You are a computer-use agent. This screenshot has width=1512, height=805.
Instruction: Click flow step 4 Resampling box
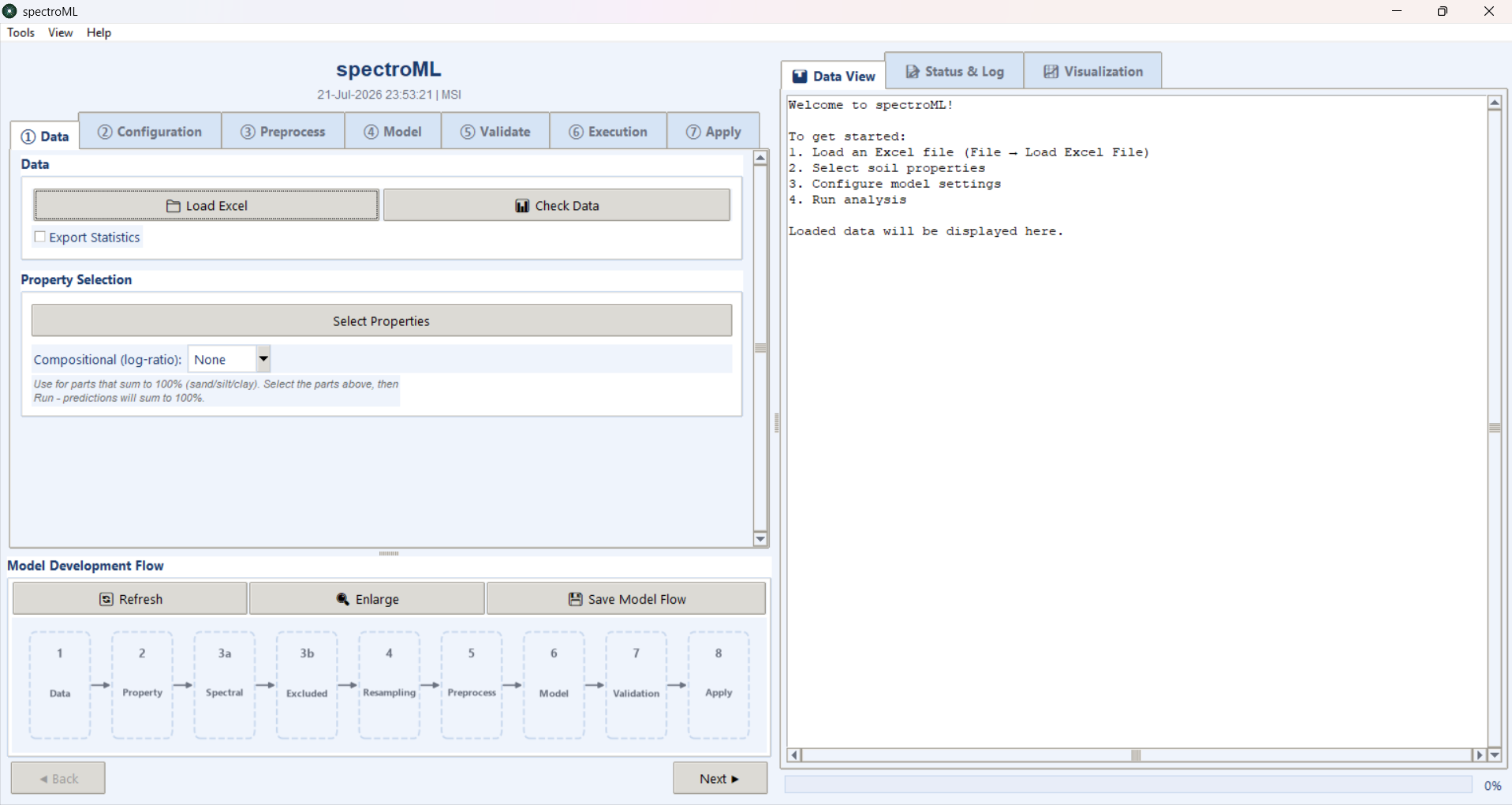(x=389, y=685)
